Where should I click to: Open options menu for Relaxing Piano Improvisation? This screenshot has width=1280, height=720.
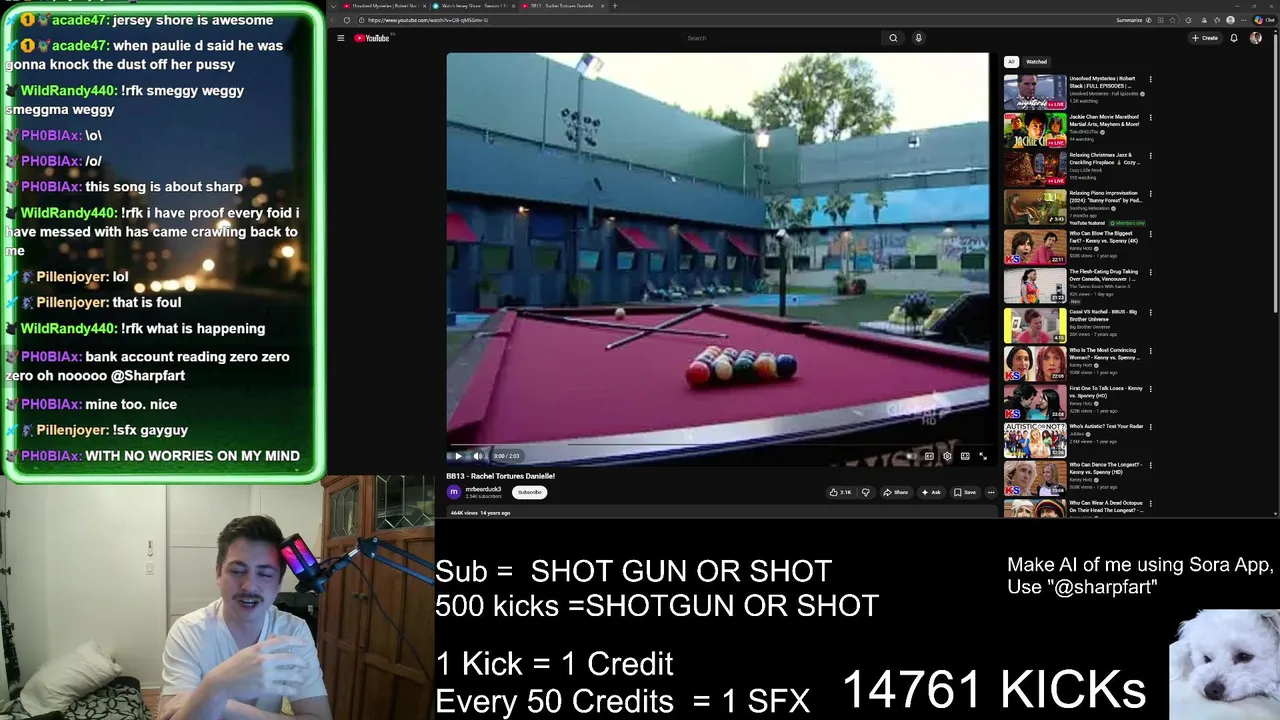click(x=1150, y=195)
